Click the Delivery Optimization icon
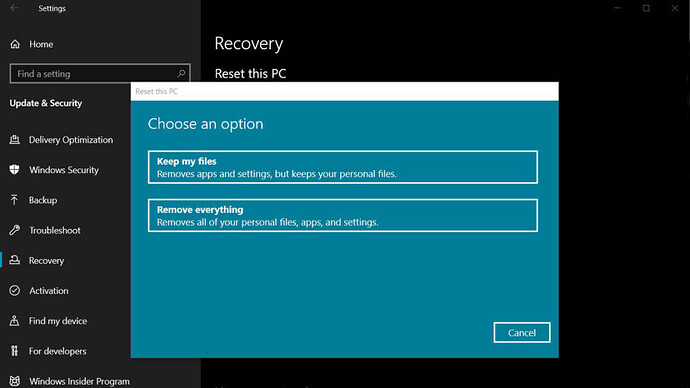 [15, 140]
